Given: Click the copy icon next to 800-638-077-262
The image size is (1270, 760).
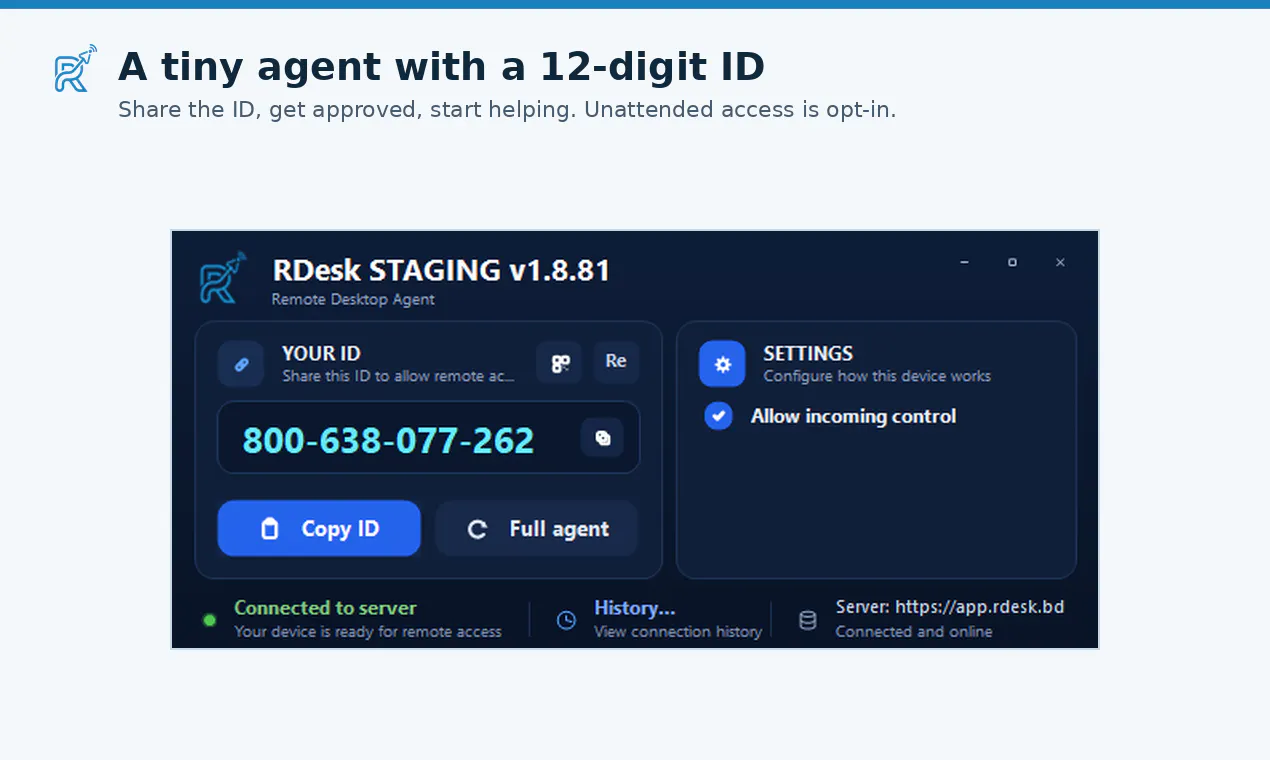Looking at the screenshot, I should [603, 438].
